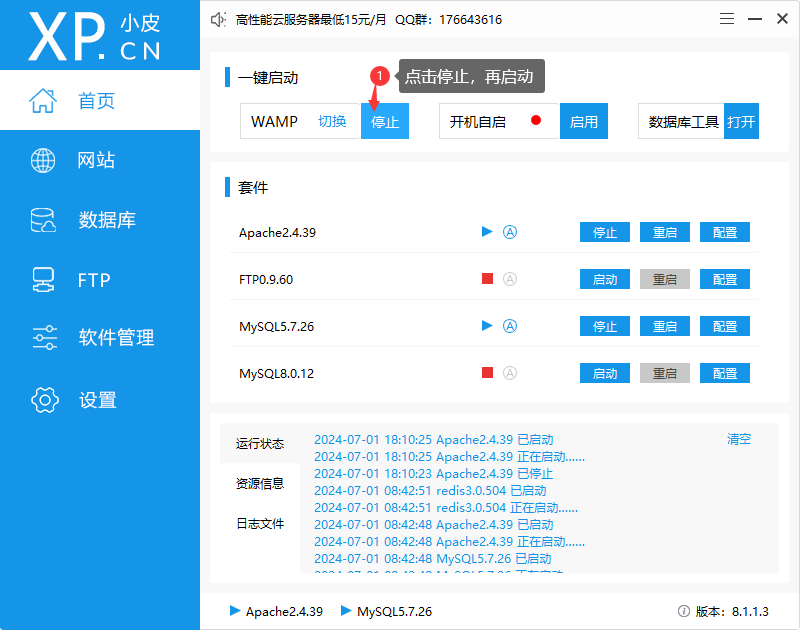The image size is (800, 630).
Task: Toggle FTP0.9.60 auto-start A icon
Action: click(510, 279)
